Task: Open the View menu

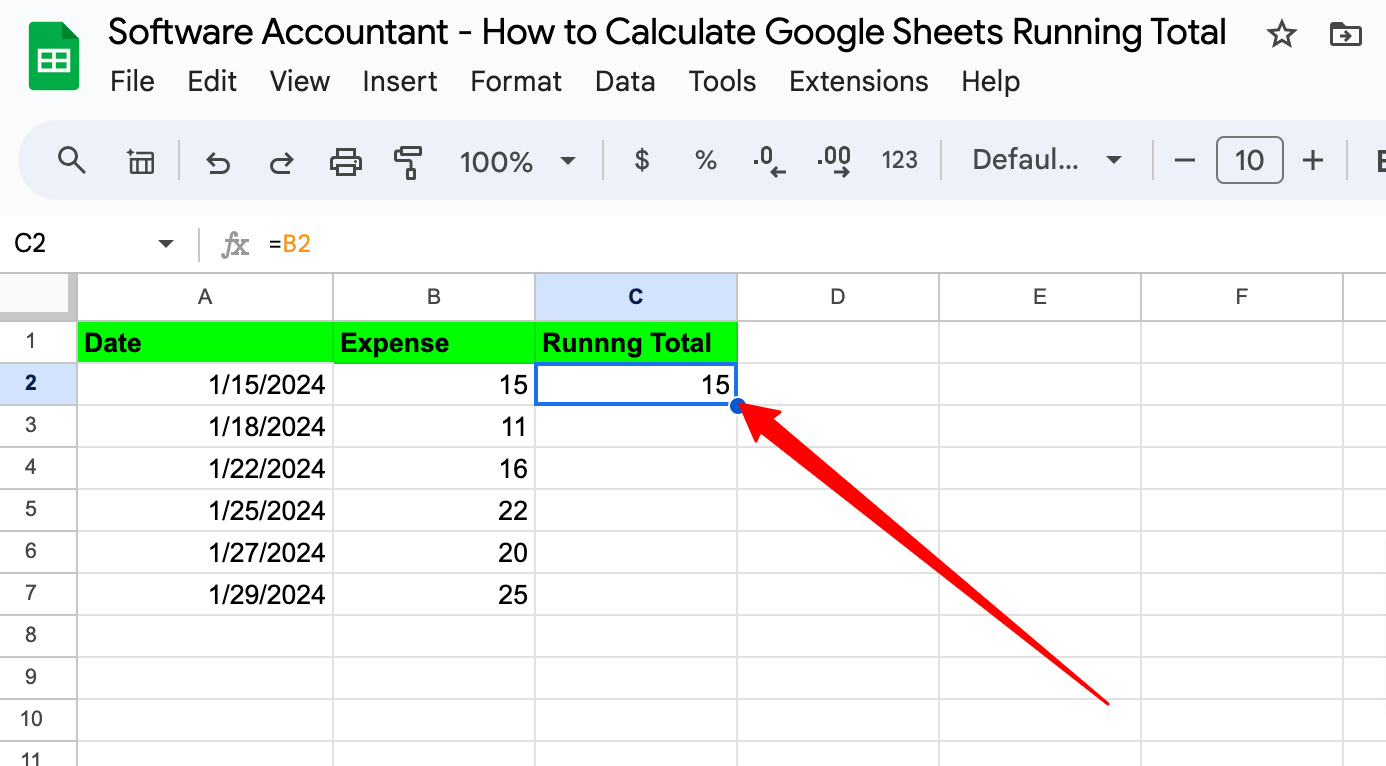Action: pos(300,81)
